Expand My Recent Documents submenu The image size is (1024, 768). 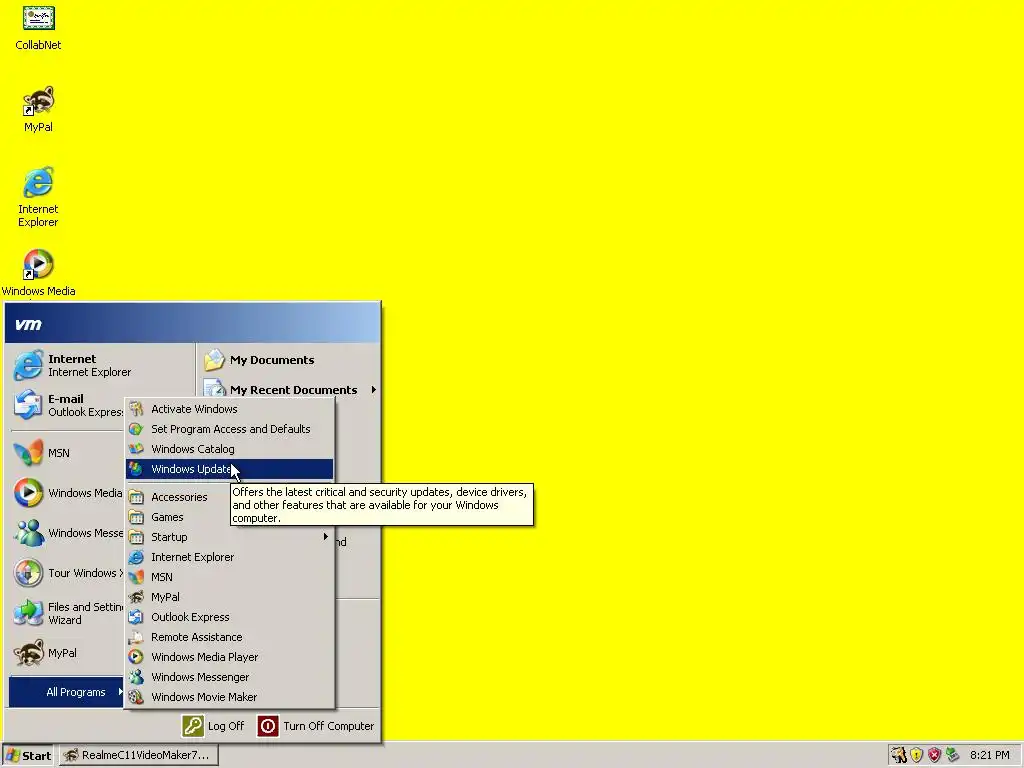point(289,390)
